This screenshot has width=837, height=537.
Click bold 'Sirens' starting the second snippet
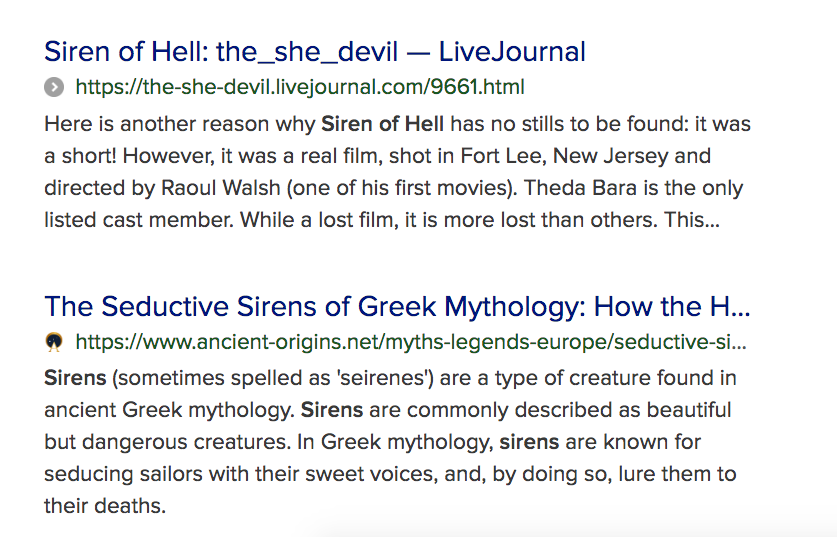point(75,378)
